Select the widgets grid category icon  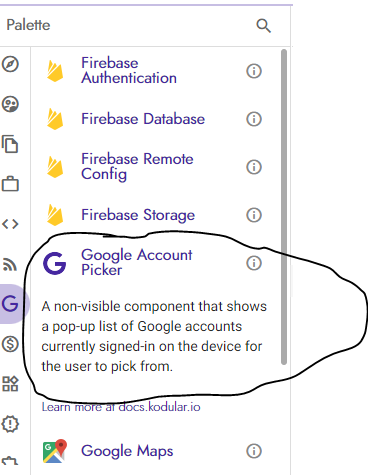click(10, 384)
